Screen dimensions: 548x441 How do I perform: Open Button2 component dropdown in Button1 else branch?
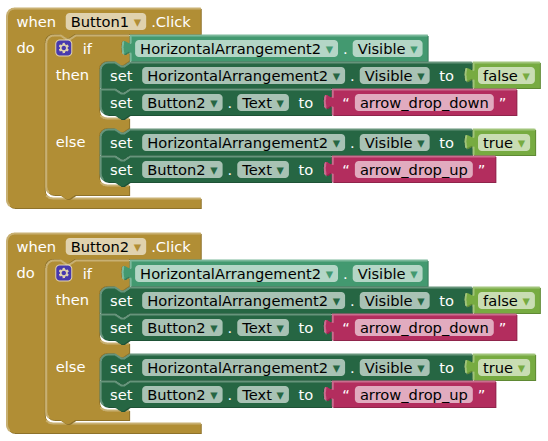(x=182, y=170)
